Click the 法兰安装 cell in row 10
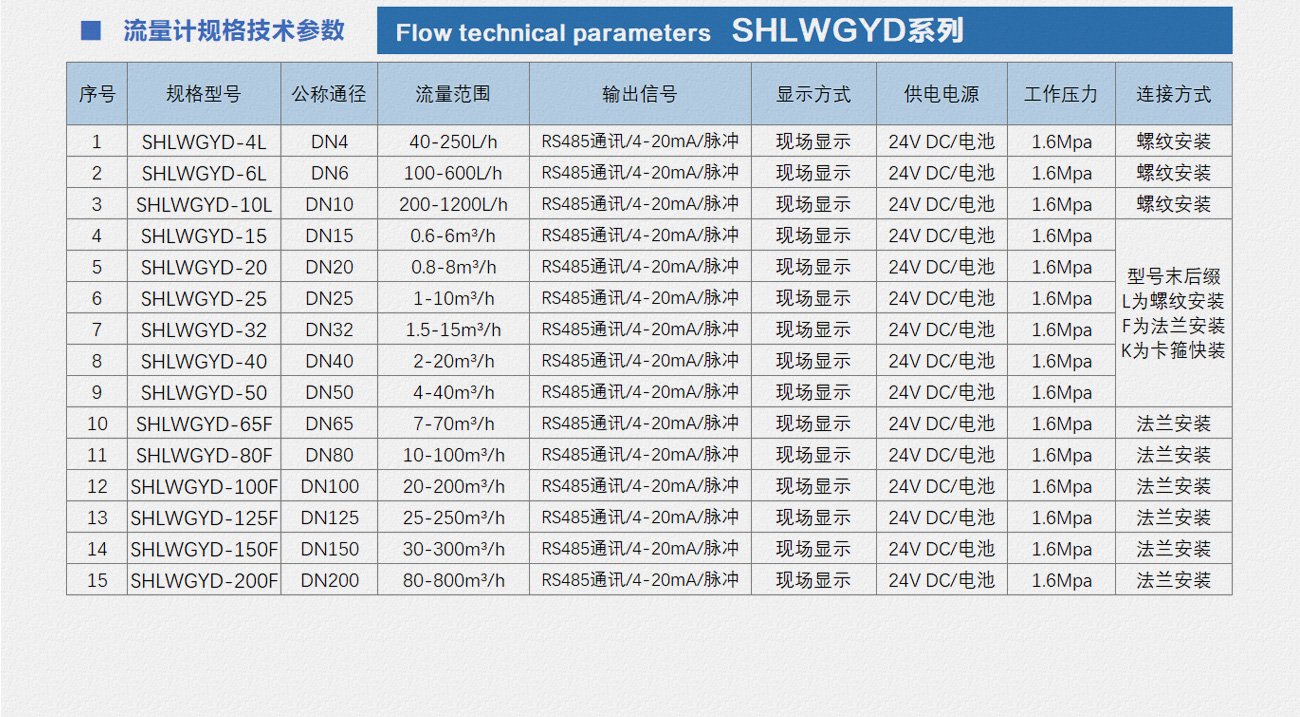Screen dimensions: 1300x717 (x=1174, y=423)
